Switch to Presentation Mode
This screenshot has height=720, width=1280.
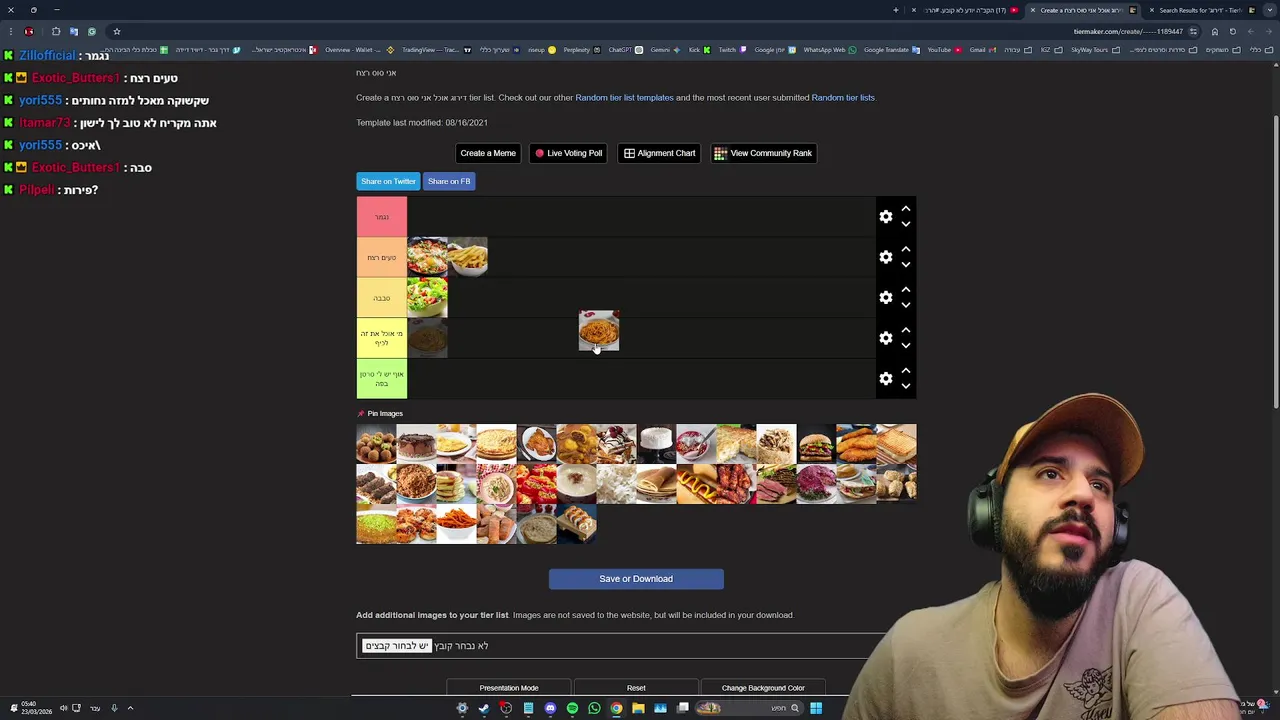coord(509,688)
